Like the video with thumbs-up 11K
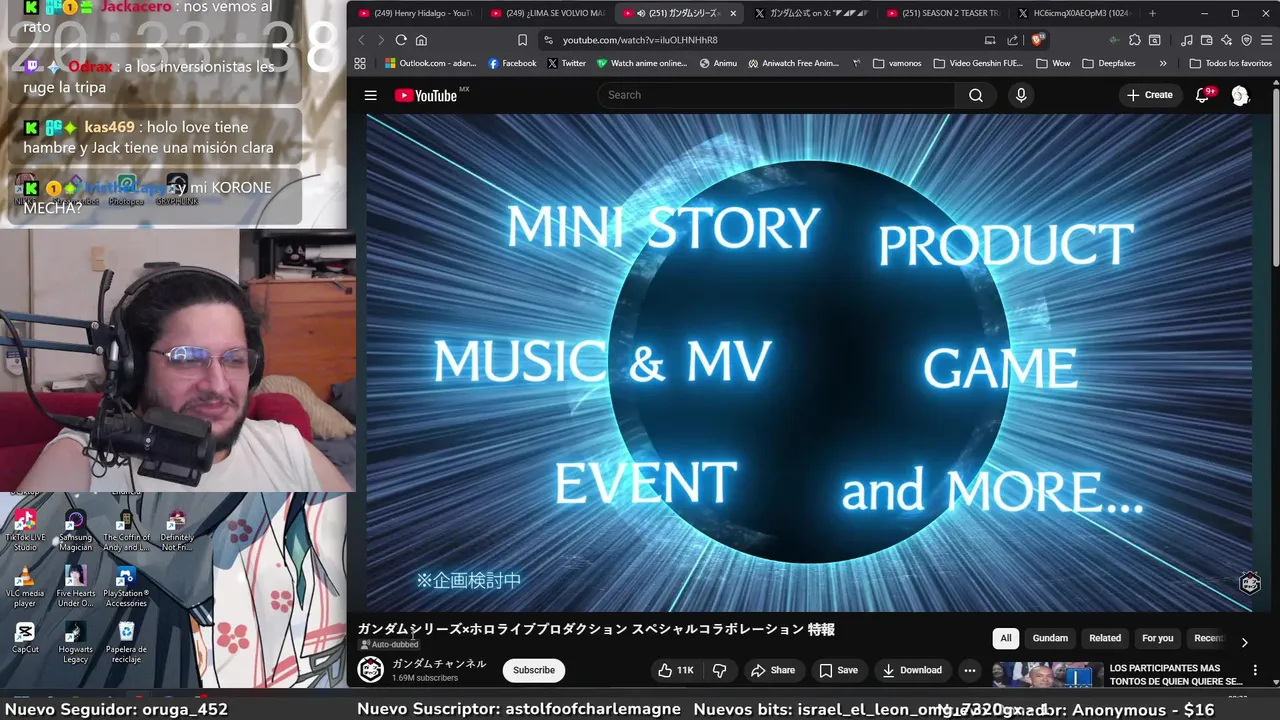Image resolution: width=1280 pixels, height=720 pixels. pos(675,670)
